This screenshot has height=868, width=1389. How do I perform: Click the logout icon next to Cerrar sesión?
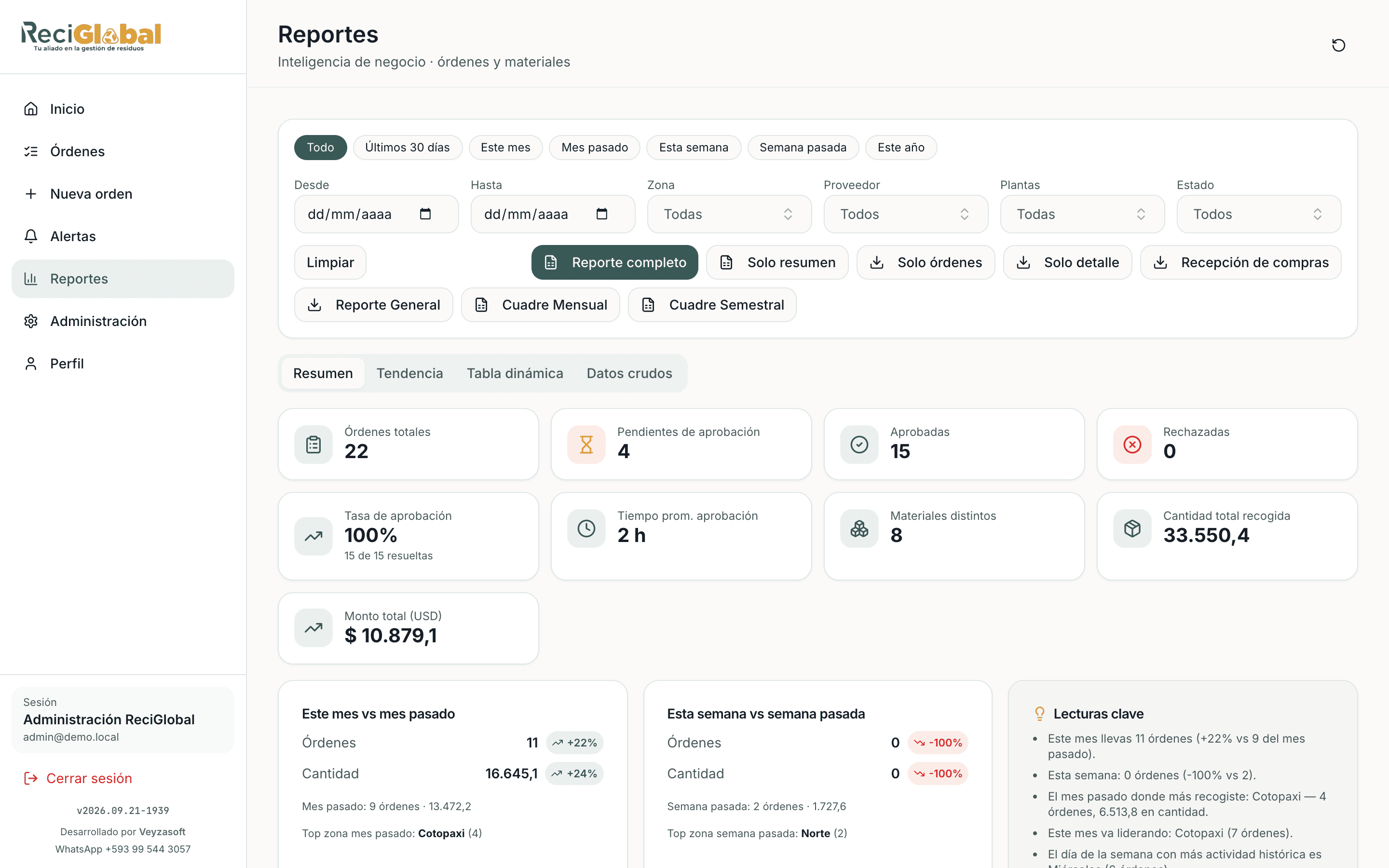(x=30, y=778)
